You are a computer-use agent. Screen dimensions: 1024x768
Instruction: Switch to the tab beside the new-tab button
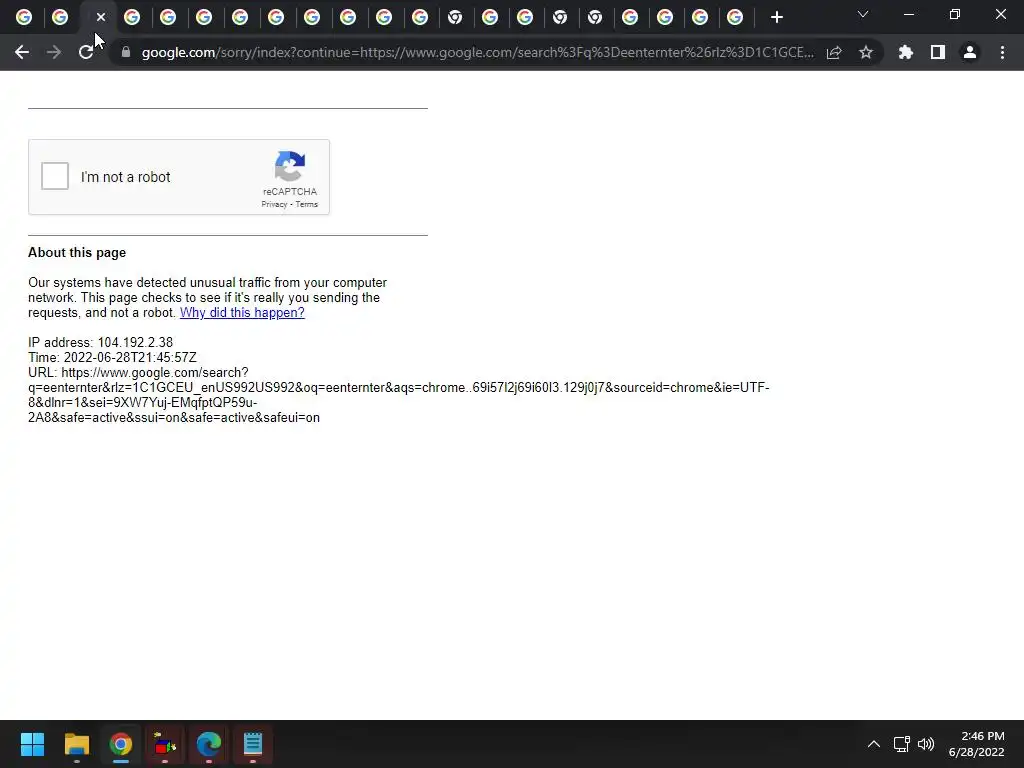735,18
